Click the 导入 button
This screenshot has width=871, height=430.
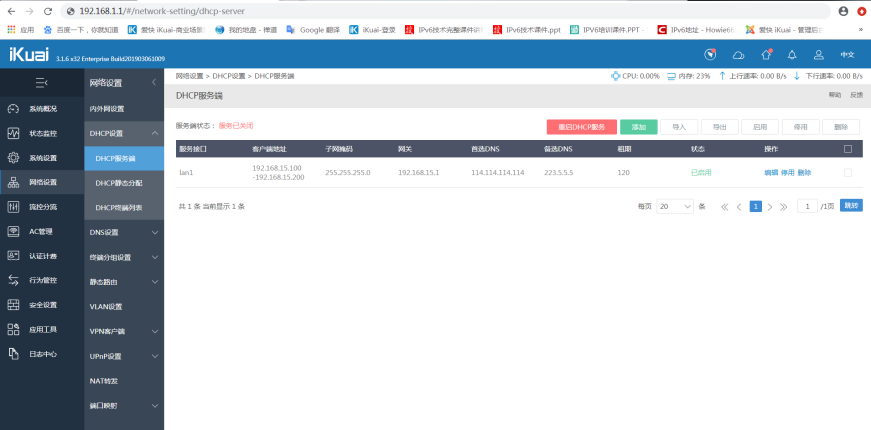coord(679,127)
